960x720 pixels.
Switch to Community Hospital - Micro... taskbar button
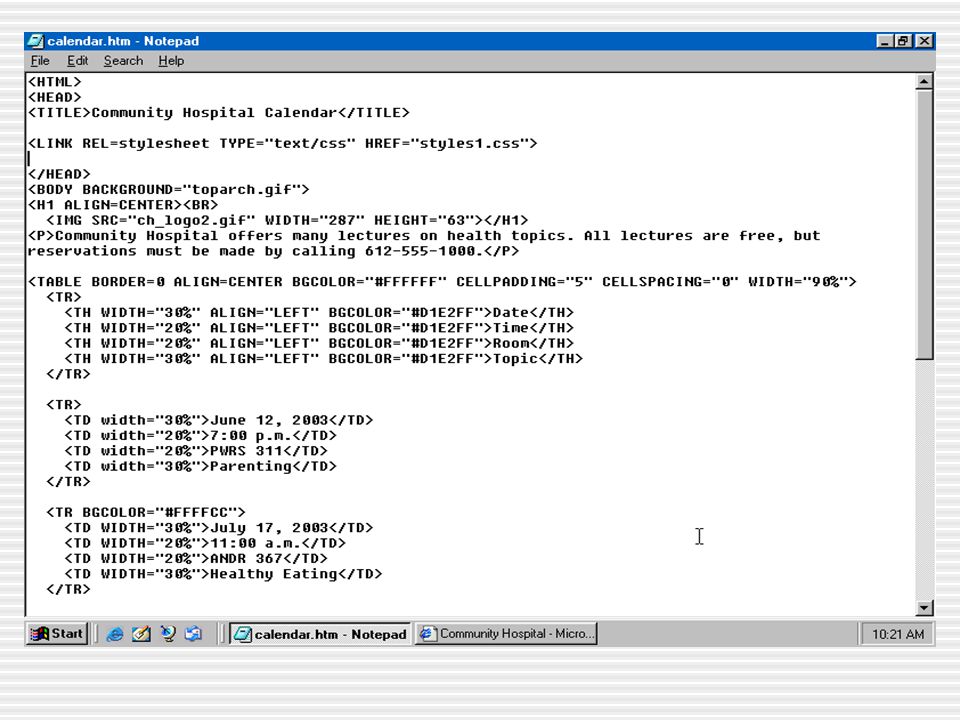click(x=506, y=634)
